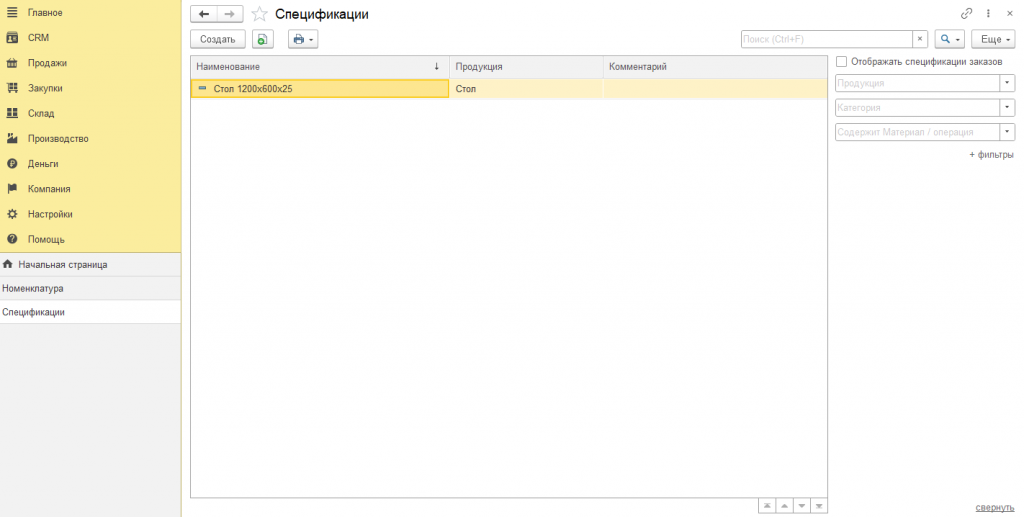Viewport: 1024px width, 517px height.
Task: Jump to list start arrow button
Action: pyautogui.click(x=767, y=506)
